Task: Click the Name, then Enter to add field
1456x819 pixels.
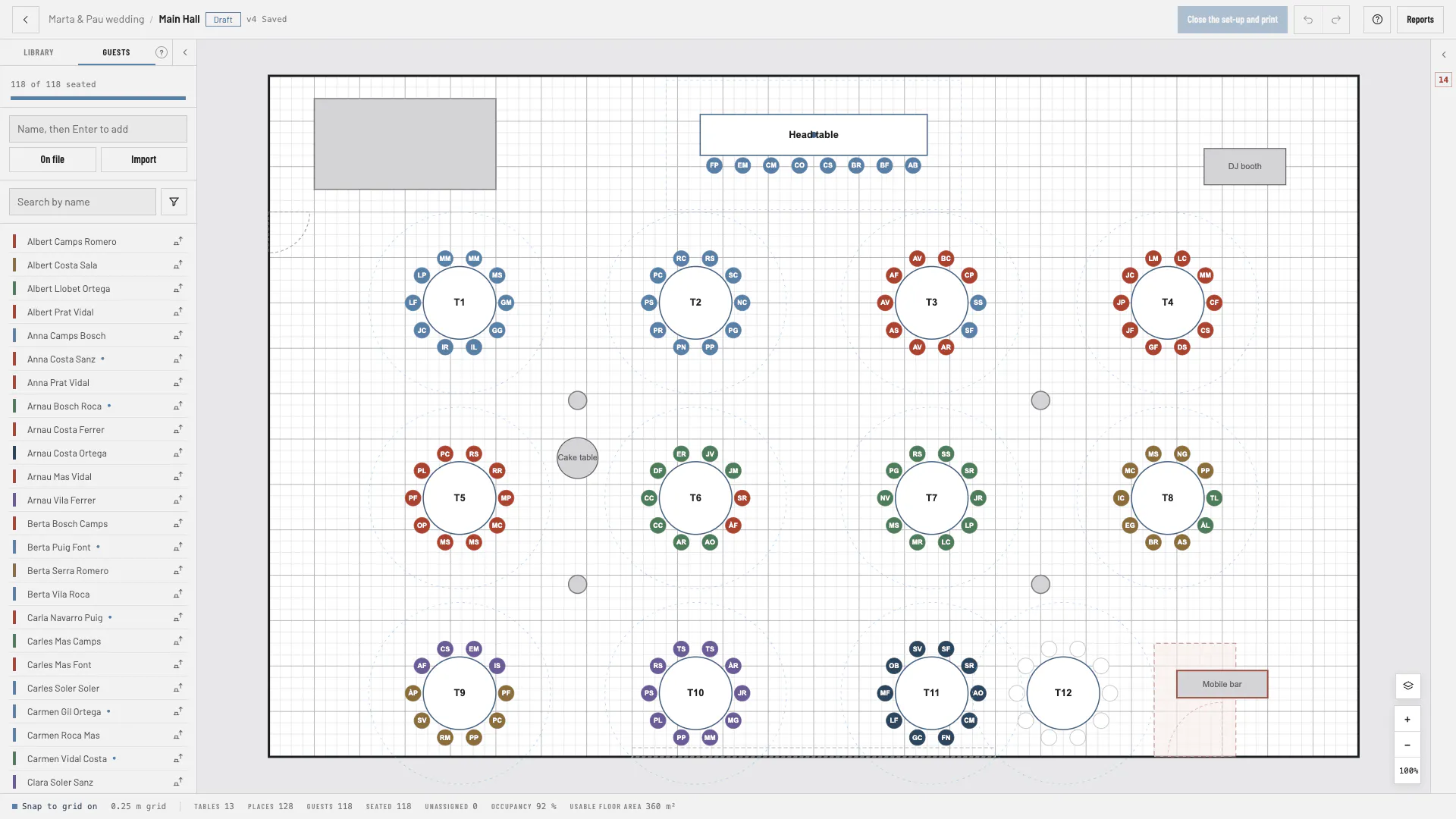Action: click(x=98, y=129)
